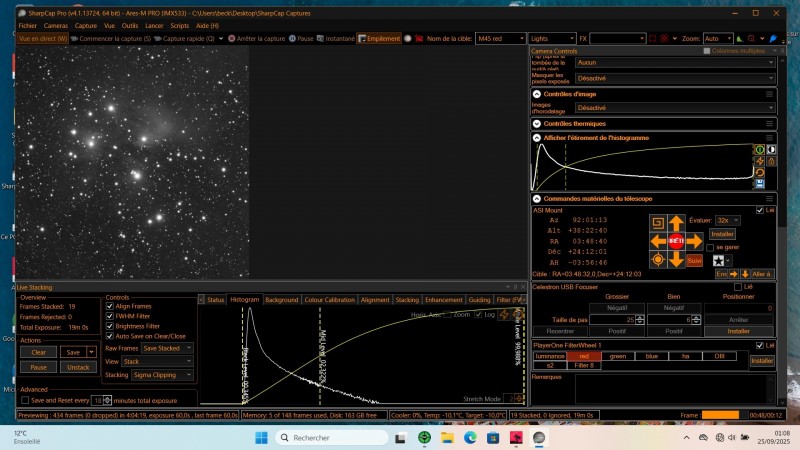Toggle the PlayerOne FilterWheel Lié checkbox
The height and width of the screenshot is (450, 800).
(x=760, y=345)
